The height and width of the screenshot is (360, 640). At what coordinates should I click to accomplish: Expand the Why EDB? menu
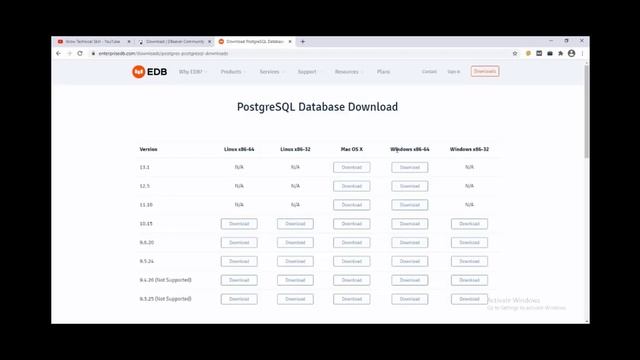coord(192,72)
